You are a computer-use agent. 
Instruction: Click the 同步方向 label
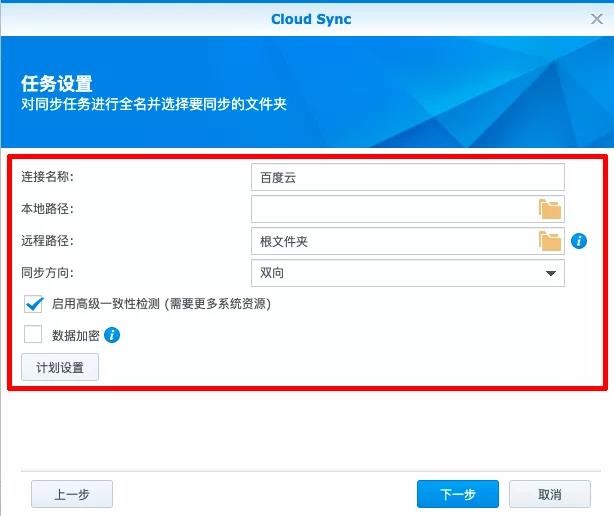coord(47,272)
